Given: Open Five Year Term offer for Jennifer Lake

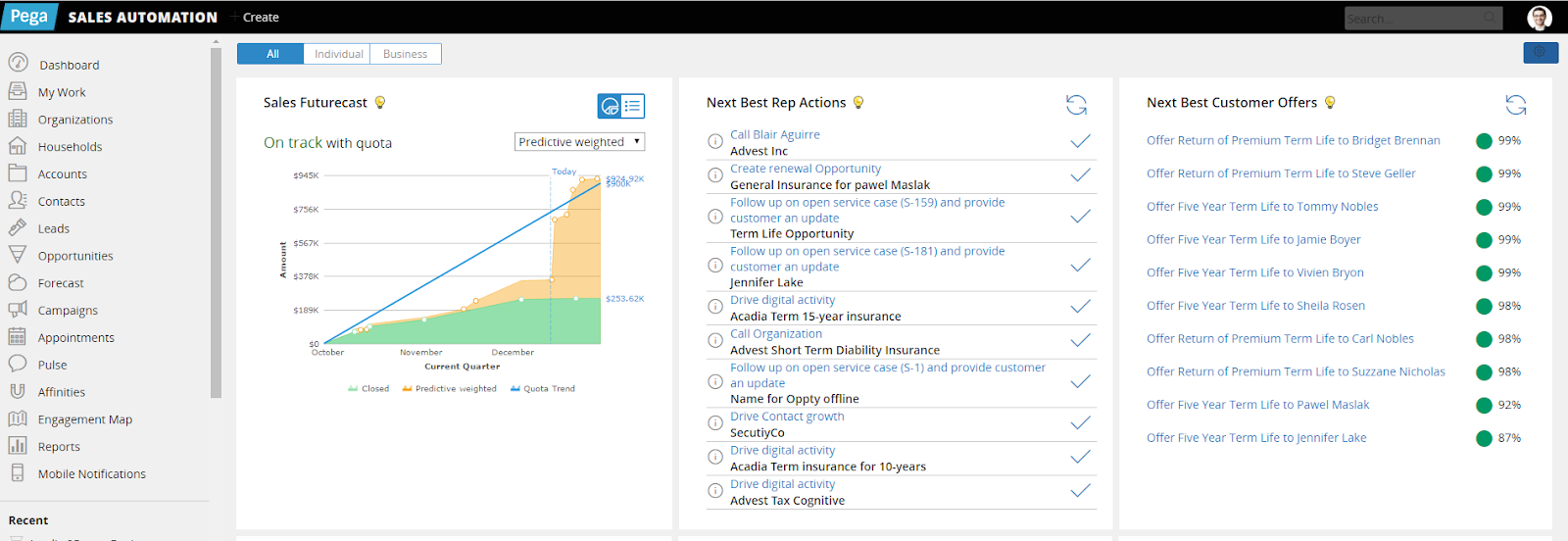Looking at the screenshot, I should pos(1256,438).
